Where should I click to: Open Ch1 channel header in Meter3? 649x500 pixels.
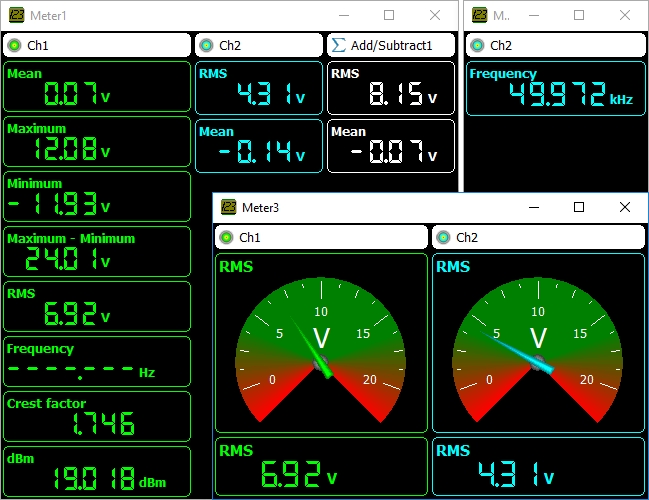point(322,237)
